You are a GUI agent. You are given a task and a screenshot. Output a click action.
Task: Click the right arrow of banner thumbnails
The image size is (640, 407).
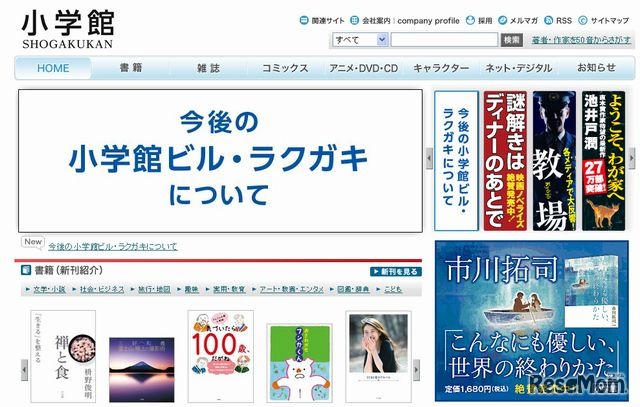[632, 158]
